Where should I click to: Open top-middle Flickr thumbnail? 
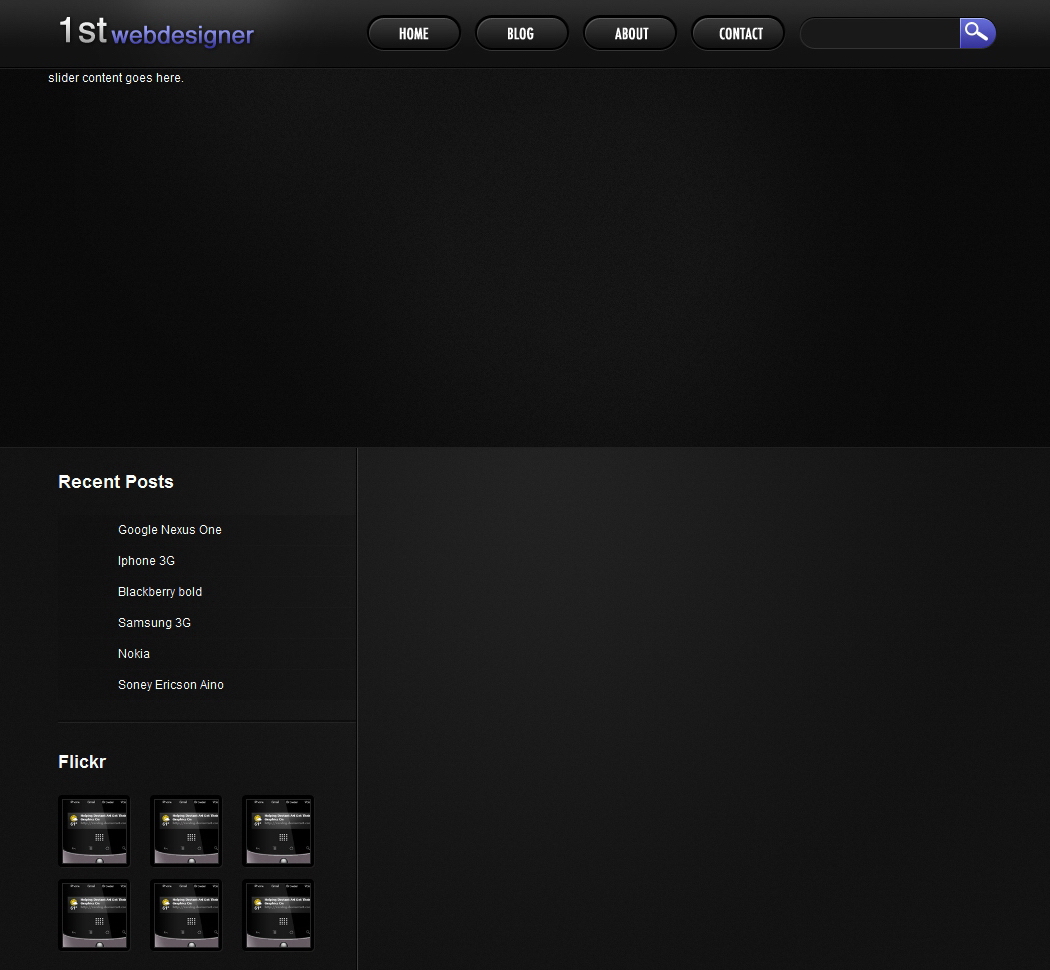tap(186, 831)
